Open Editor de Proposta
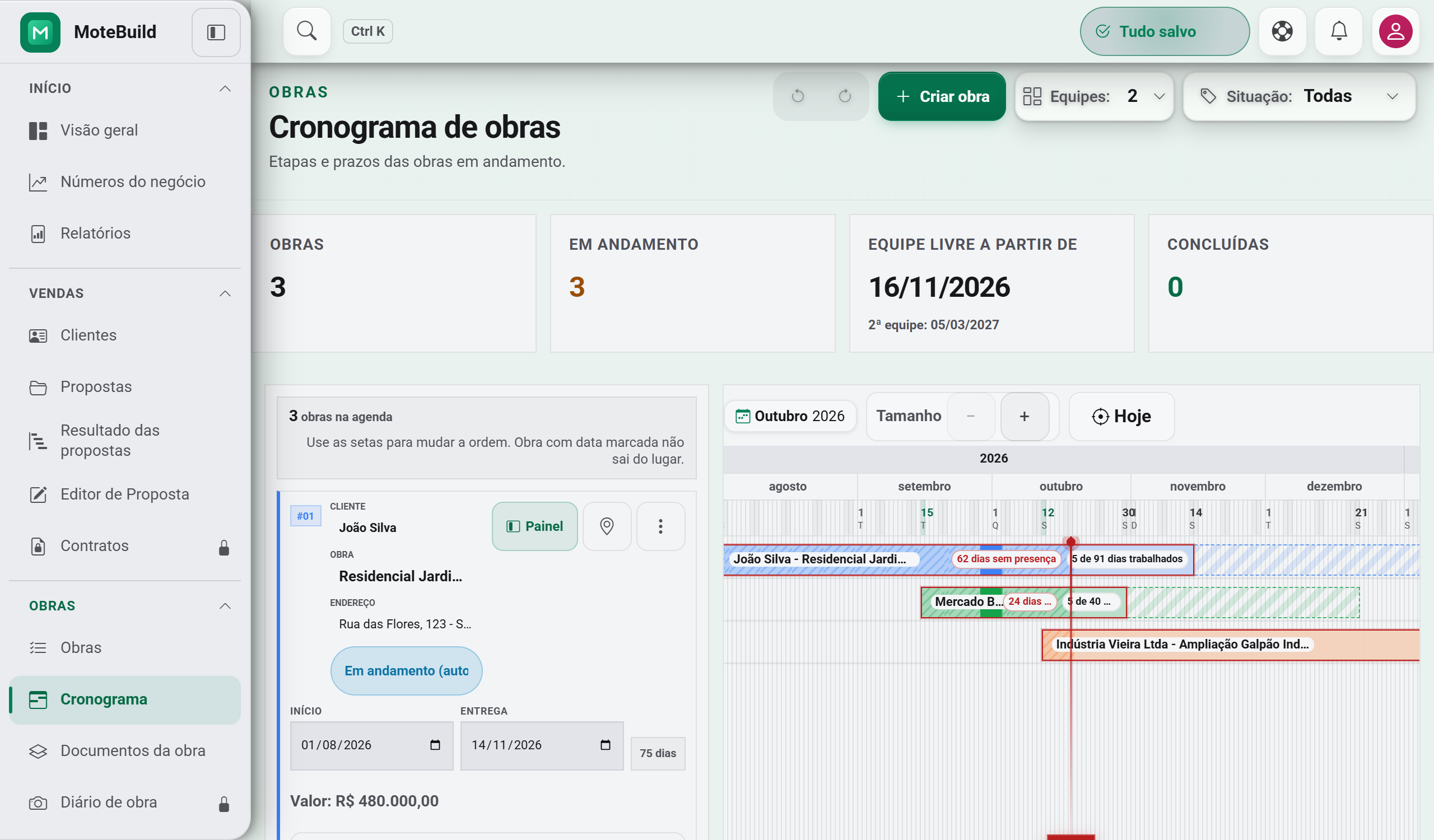Image resolution: width=1434 pixels, height=840 pixels. [x=124, y=494]
